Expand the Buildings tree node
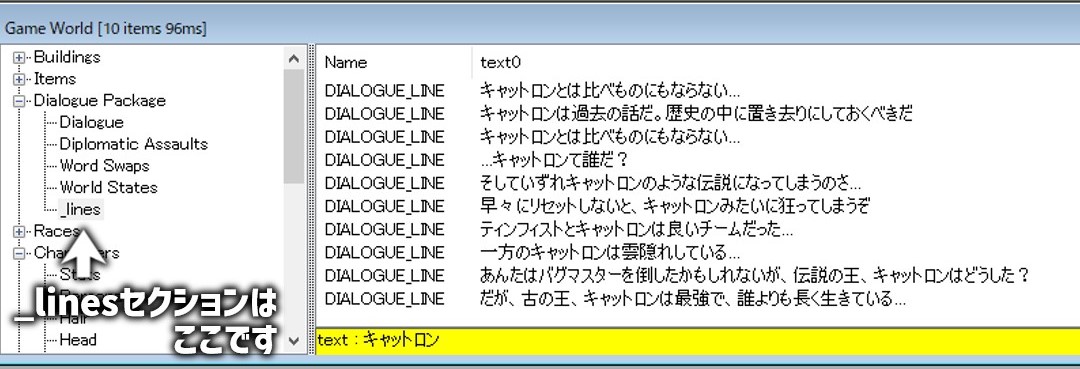 [19, 58]
